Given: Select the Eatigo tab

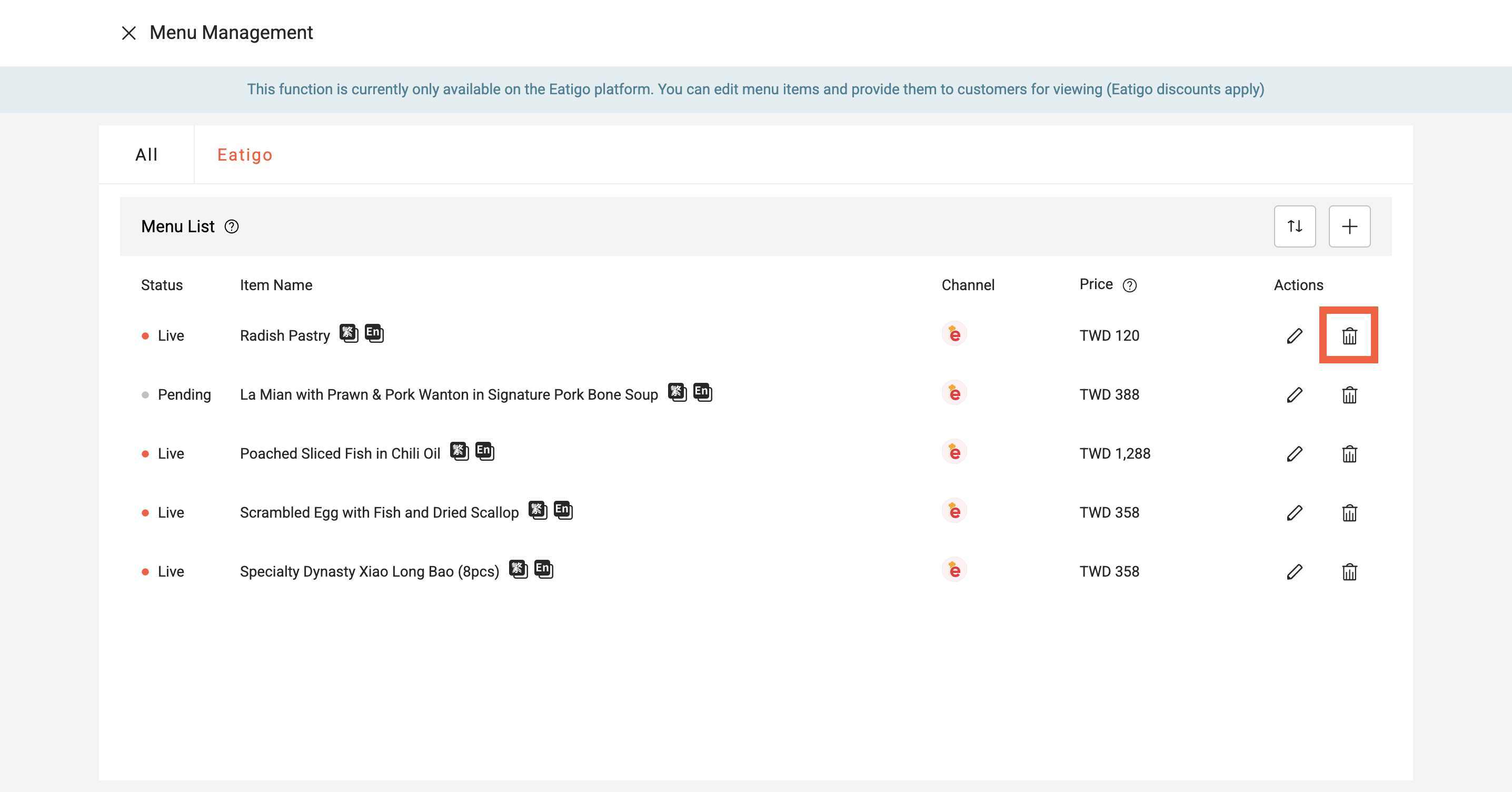Looking at the screenshot, I should pyautogui.click(x=245, y=154).
